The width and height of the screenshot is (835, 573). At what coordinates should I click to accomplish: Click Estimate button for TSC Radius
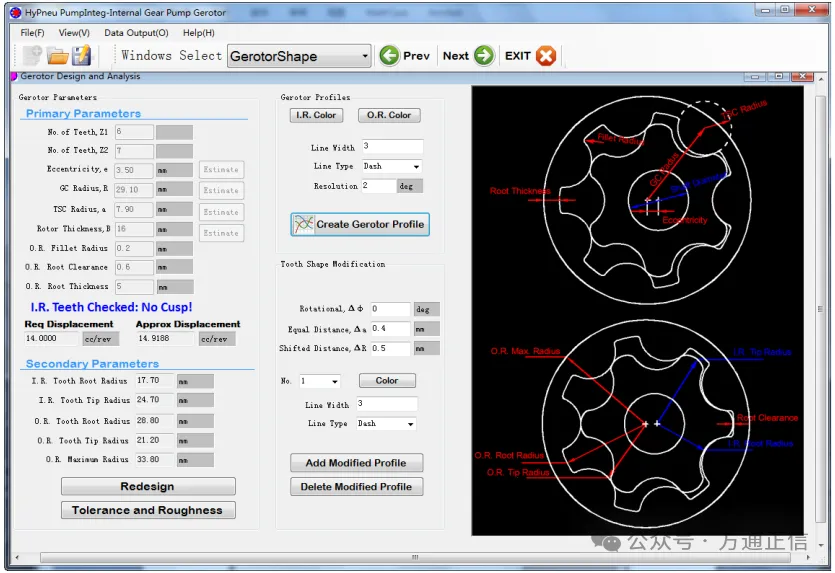[221, 212]
